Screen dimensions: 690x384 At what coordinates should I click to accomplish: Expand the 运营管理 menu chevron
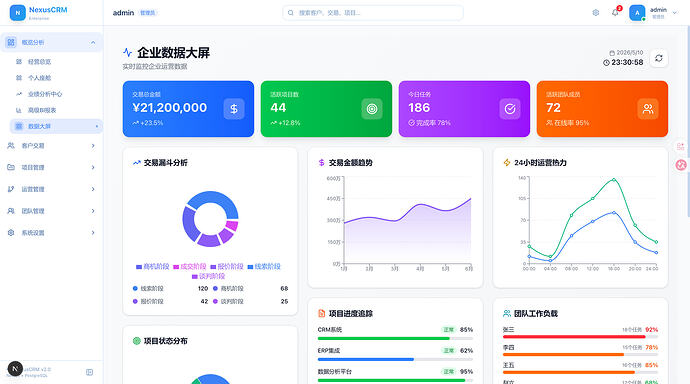(x=93, y=189)
